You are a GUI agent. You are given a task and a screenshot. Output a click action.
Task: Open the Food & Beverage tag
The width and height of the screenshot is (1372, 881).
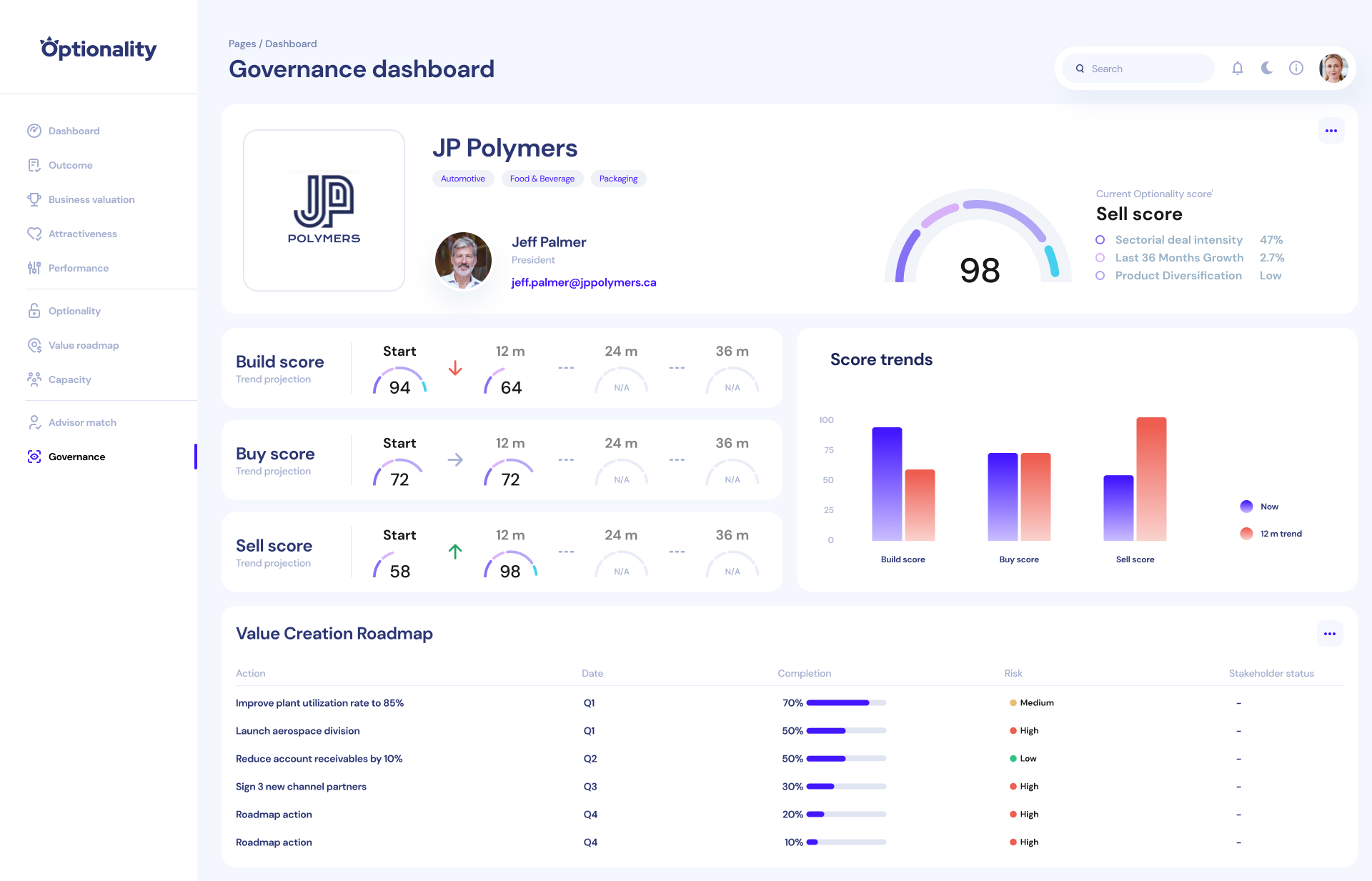(542, 179)
